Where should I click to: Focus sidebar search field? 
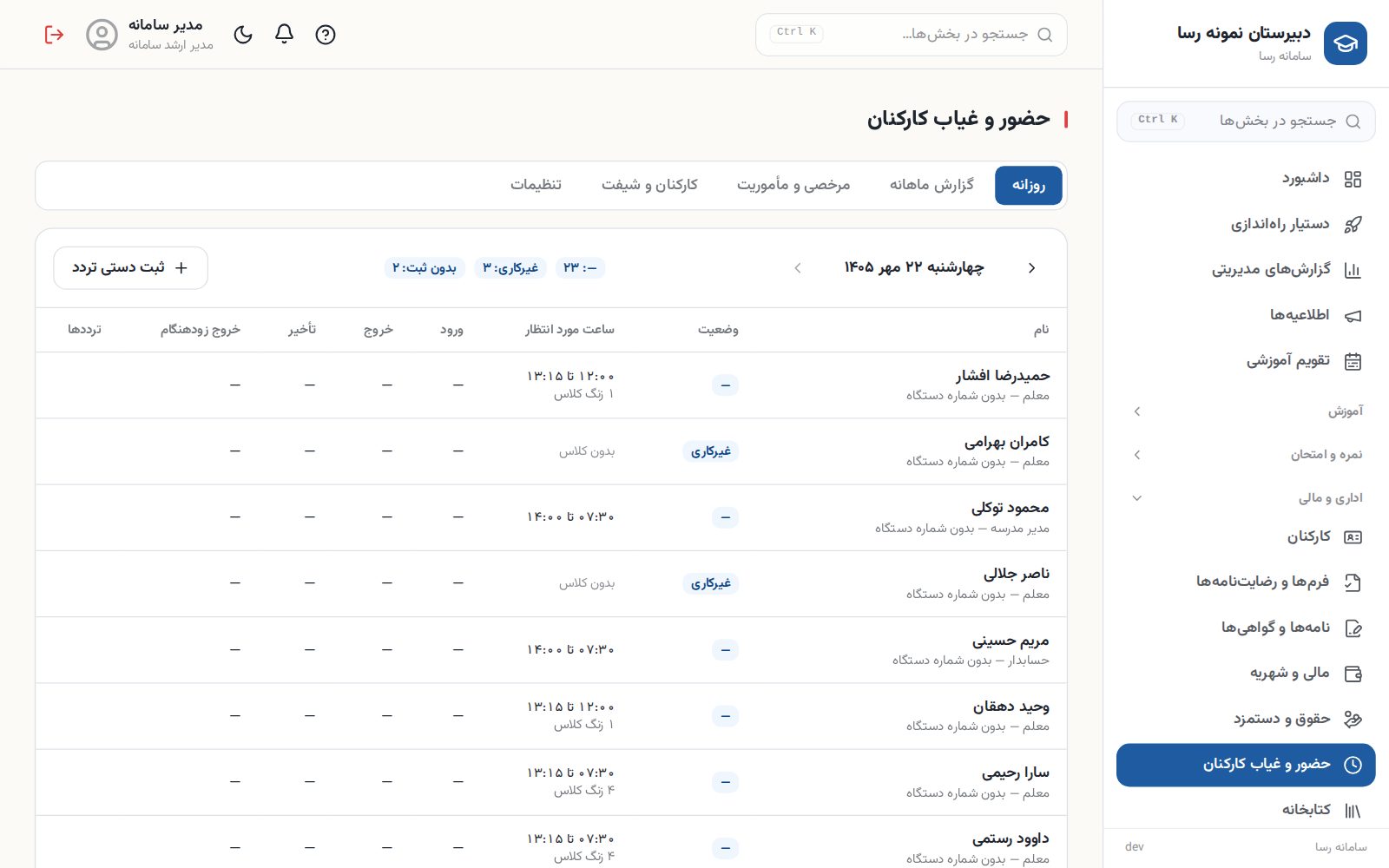(x=1246, y=121)
